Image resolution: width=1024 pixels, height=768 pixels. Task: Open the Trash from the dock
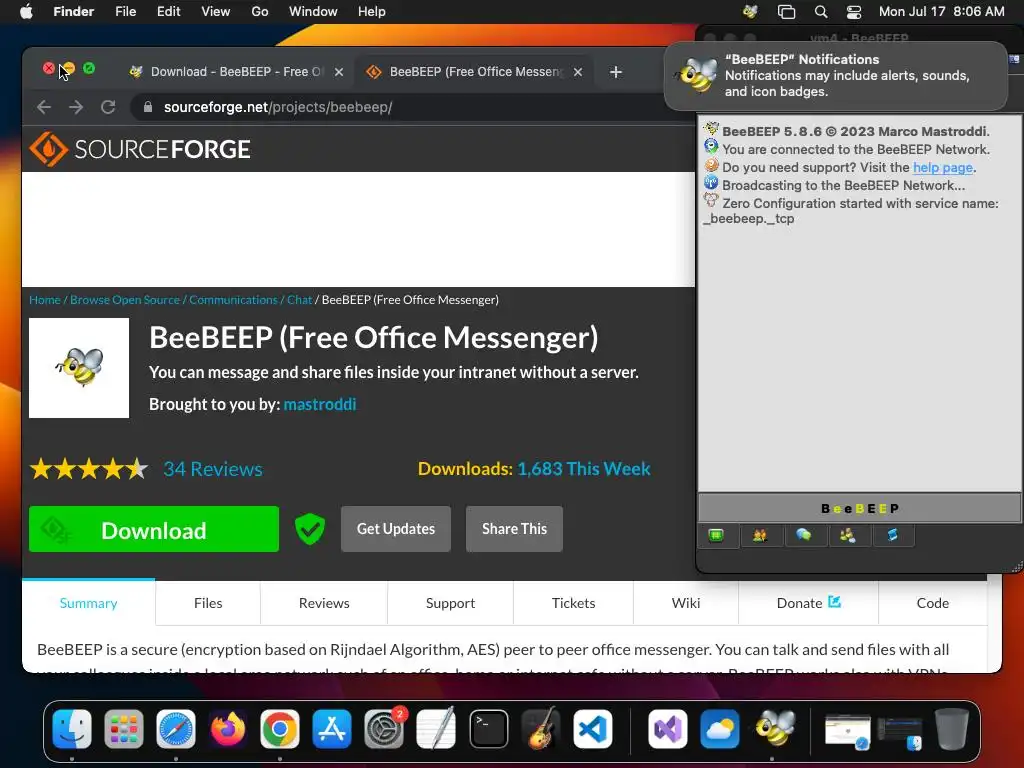pos(952,729)
